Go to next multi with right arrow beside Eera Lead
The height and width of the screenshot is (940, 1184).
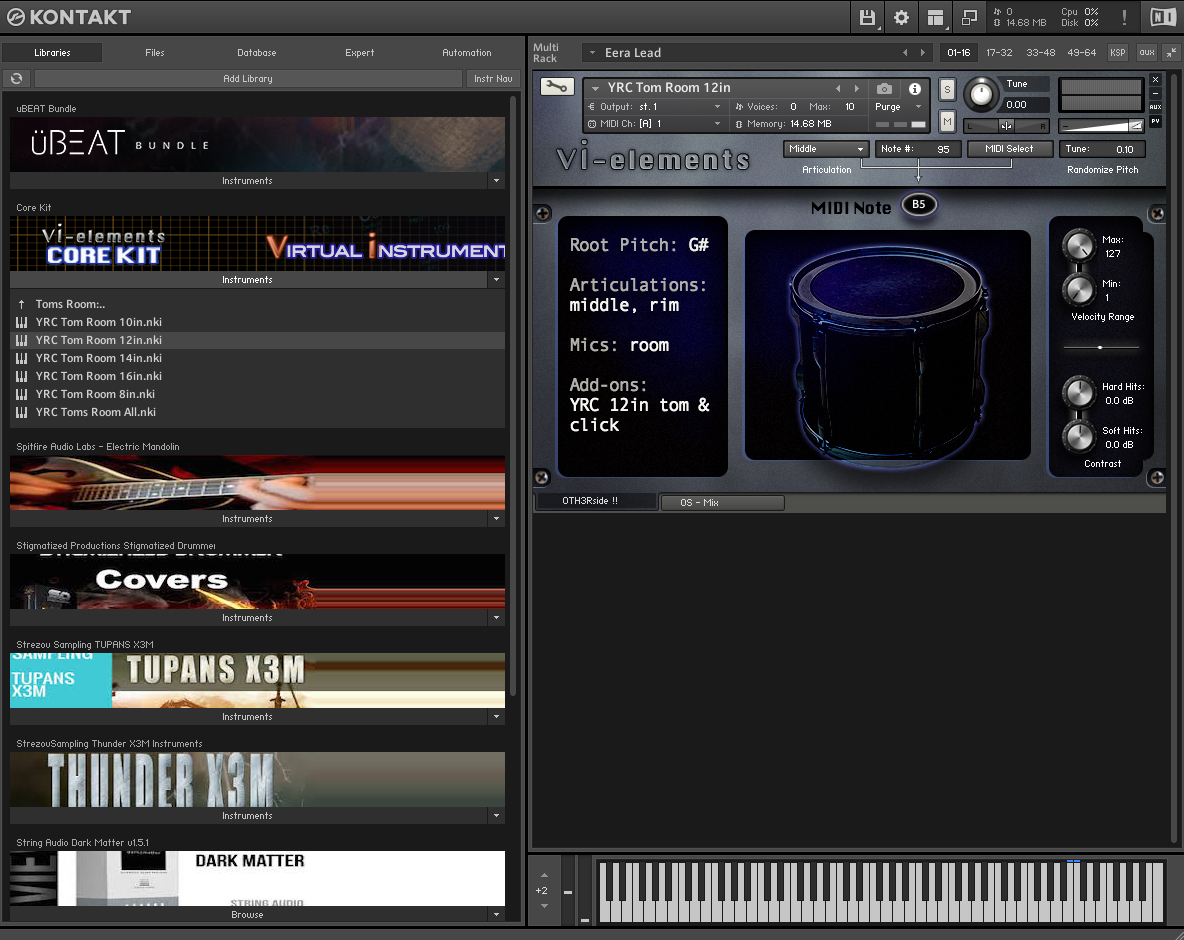(922, 53)
